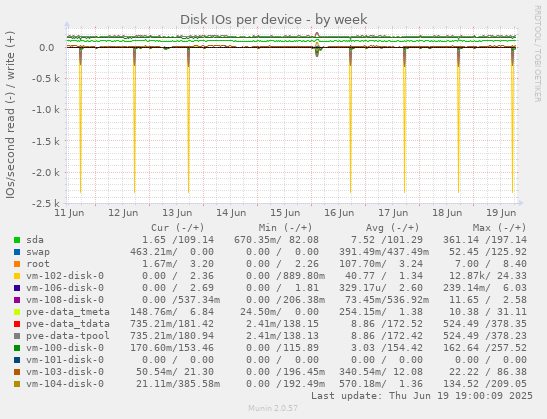Screen dimensions: 547x419
Task: Click the 'Last update: Thu Jun 19 19:00:09 2025' text
Action: click(x=422, y=396)
